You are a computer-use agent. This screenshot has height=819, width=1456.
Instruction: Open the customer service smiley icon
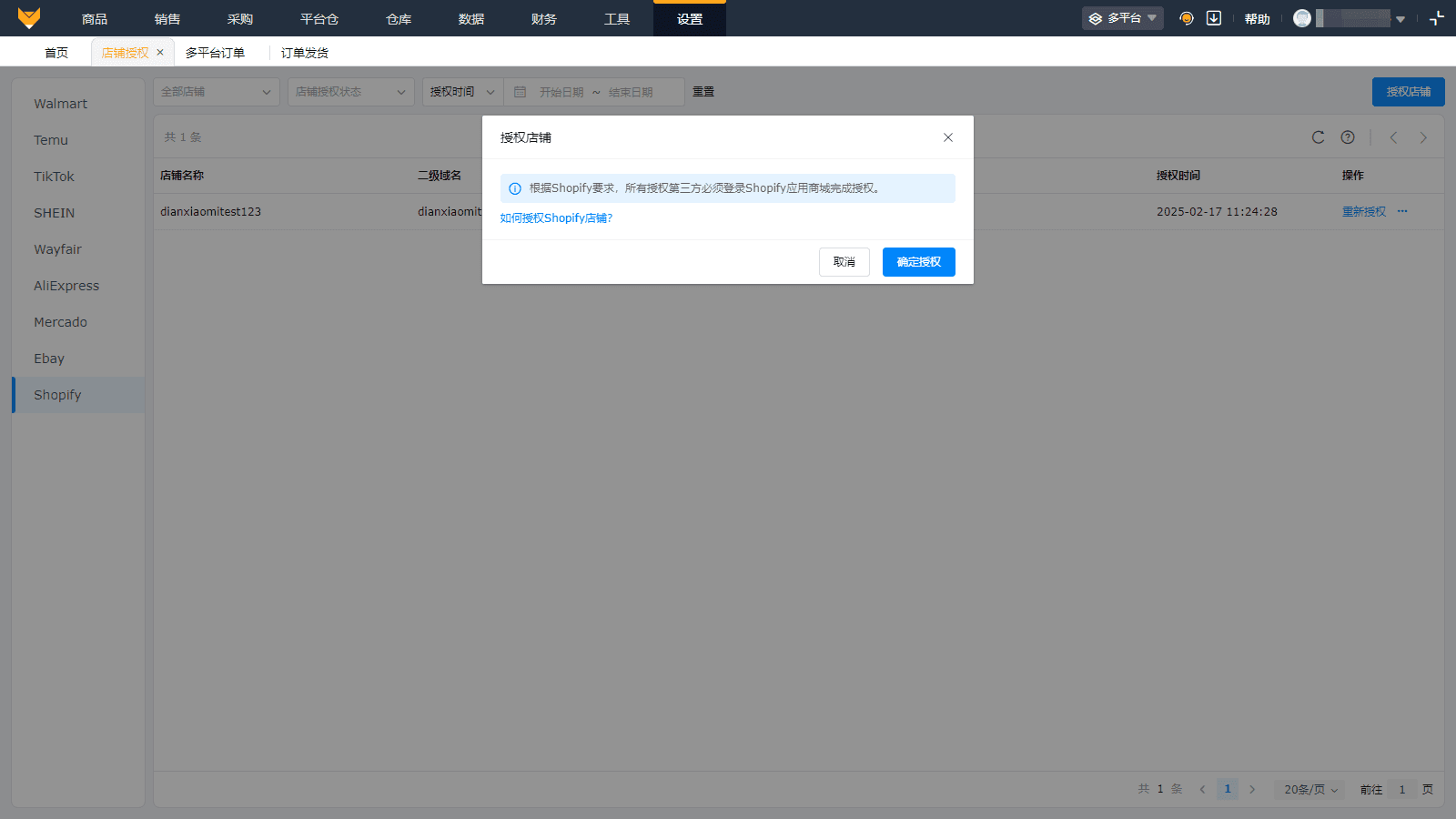pos(1185,17)
